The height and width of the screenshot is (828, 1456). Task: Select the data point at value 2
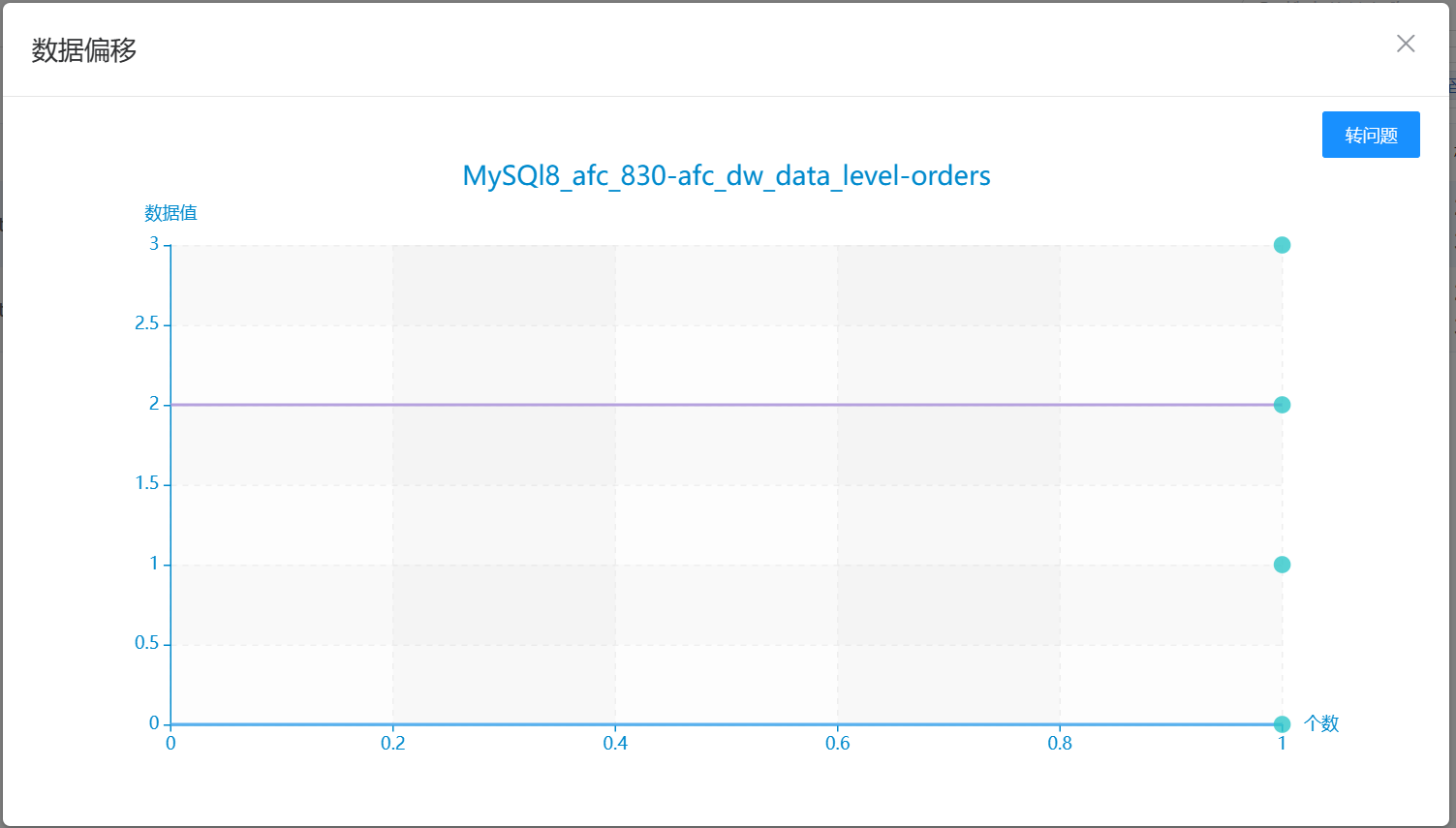coord(1282,405)
